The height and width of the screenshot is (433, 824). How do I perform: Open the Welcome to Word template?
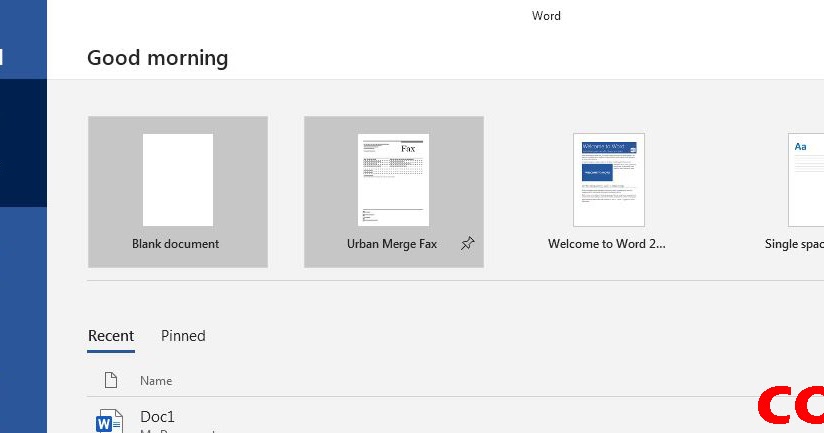609,180
